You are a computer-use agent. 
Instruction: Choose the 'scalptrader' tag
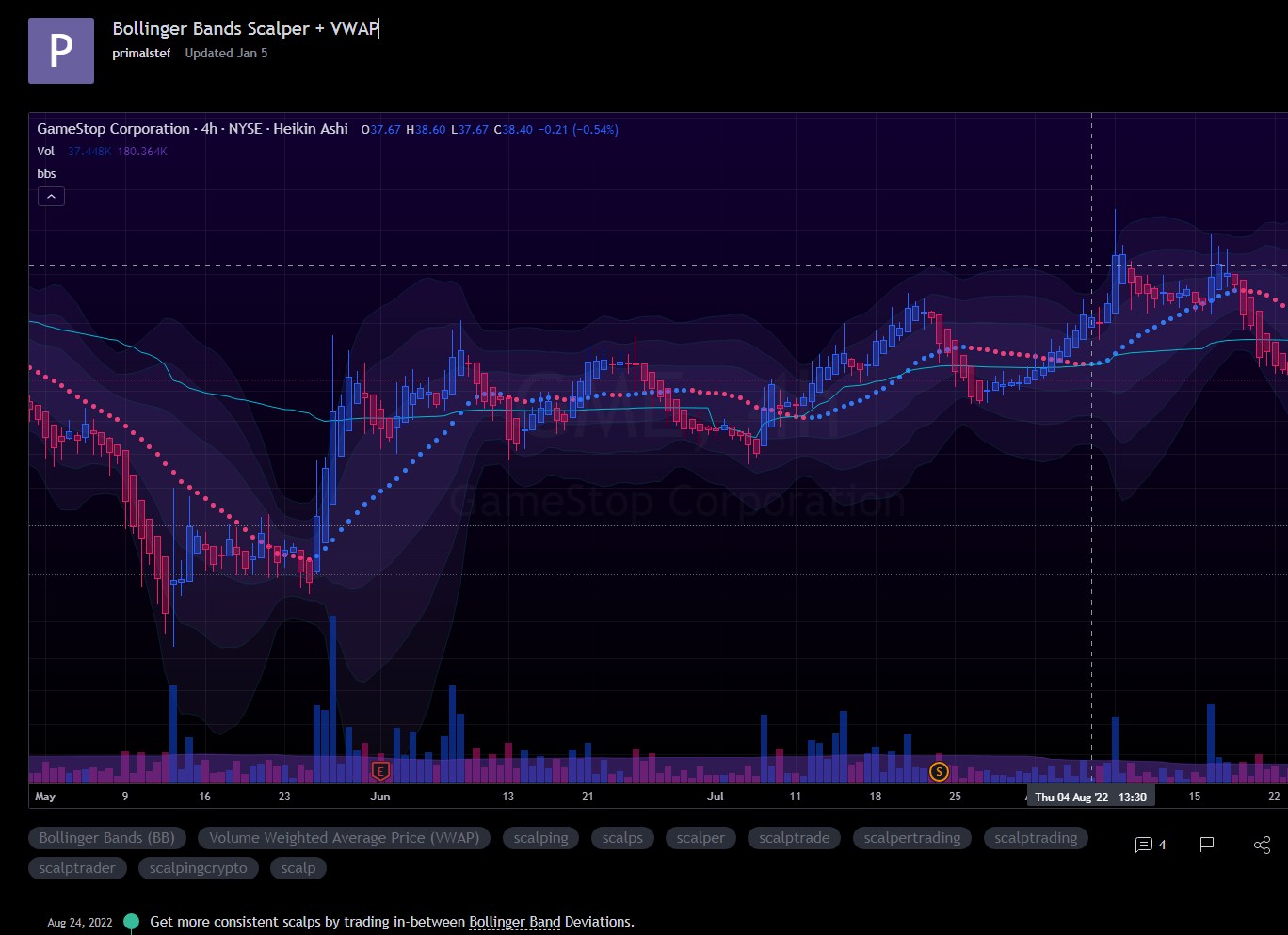[77, 868]
